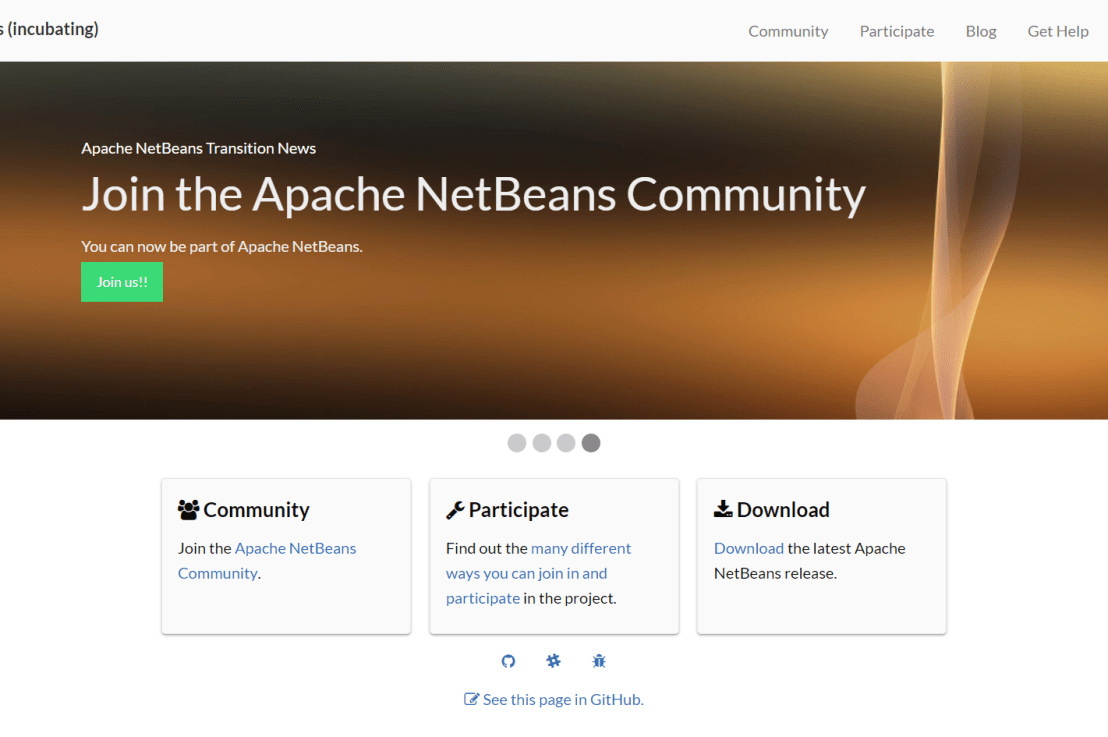
Task: Click the edit-page pencil icon
Action: click(x=471, y=699)
